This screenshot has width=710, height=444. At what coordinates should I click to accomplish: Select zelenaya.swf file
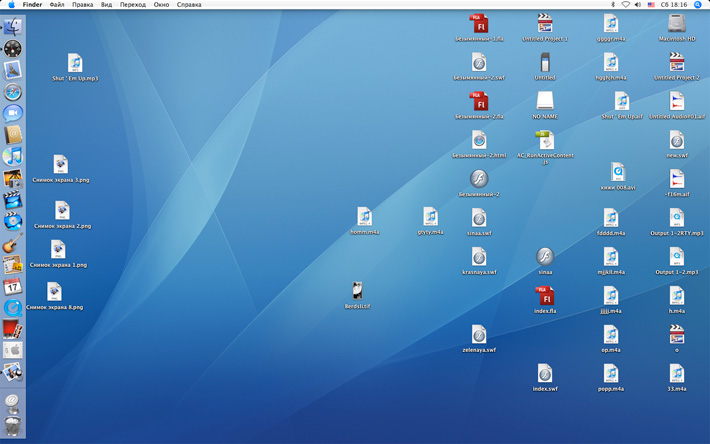[x=479, y=334]
